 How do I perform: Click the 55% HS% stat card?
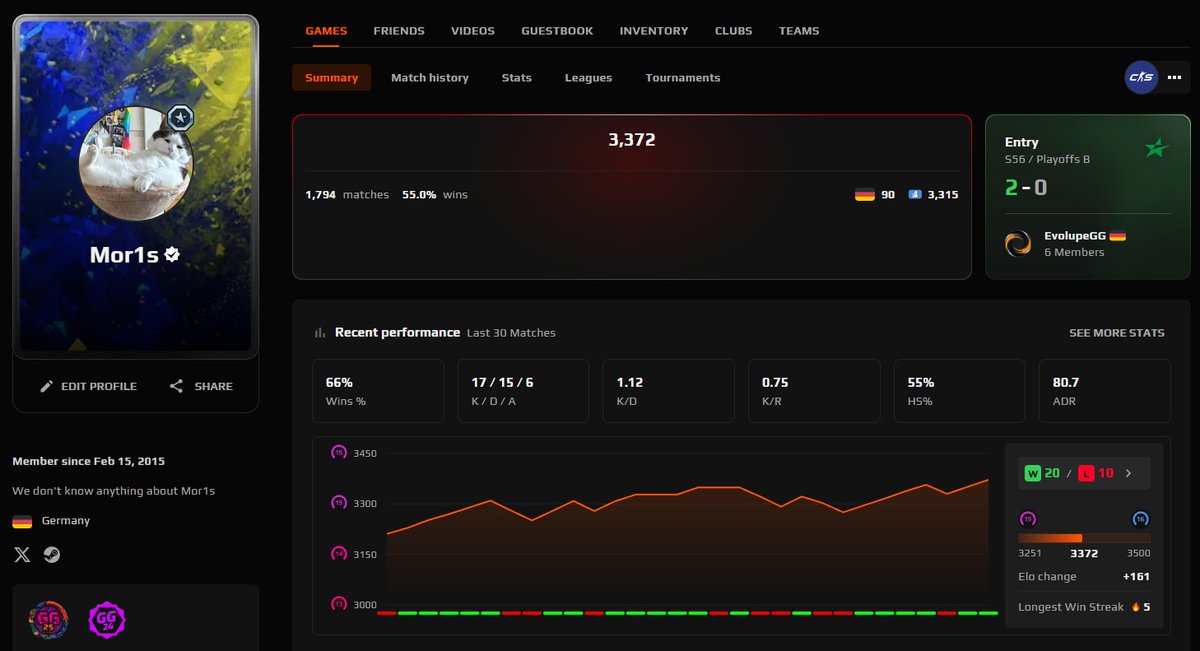(959, 391)
